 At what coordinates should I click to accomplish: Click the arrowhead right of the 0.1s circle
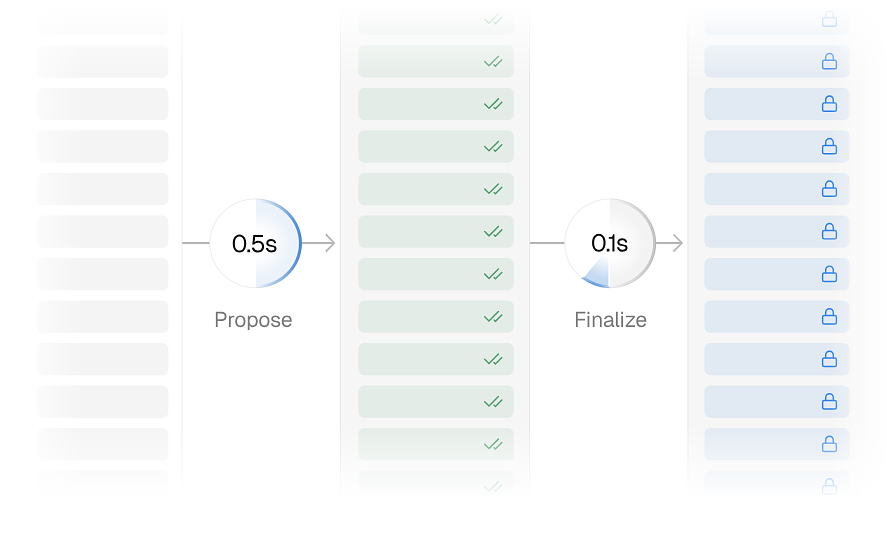tap(677, 243)
